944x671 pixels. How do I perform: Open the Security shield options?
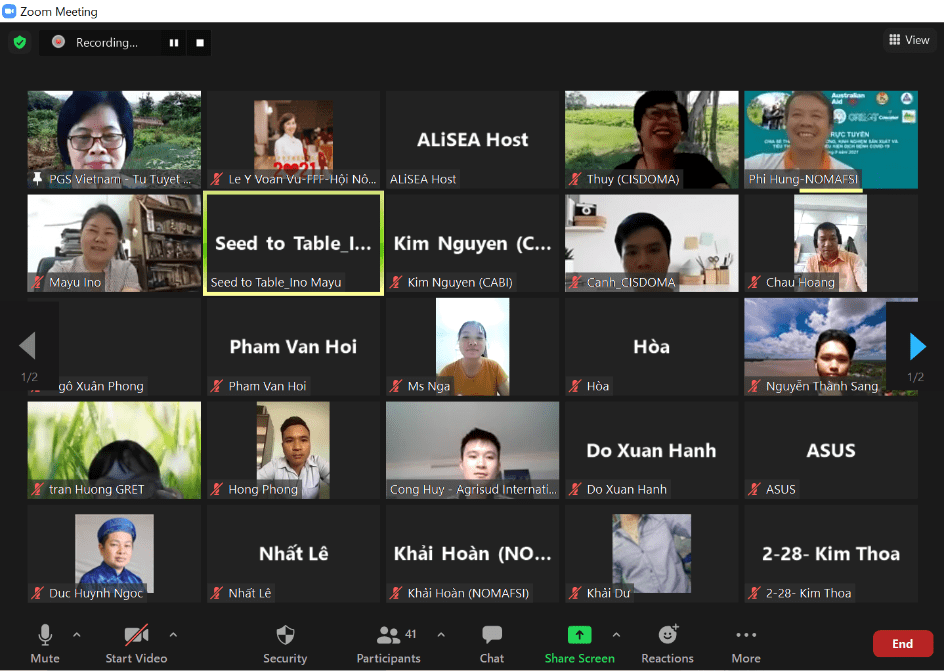[x=285, y=642]
